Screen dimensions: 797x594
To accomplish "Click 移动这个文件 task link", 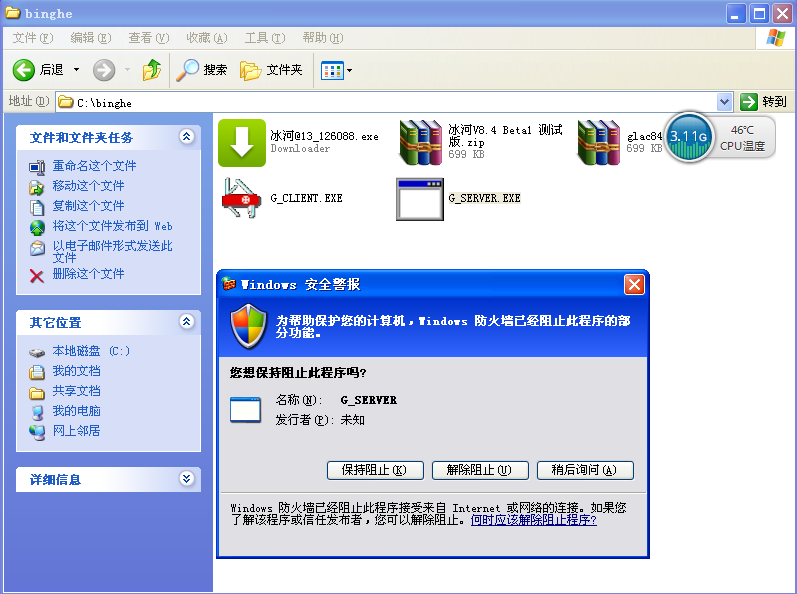I will (88, 185).
